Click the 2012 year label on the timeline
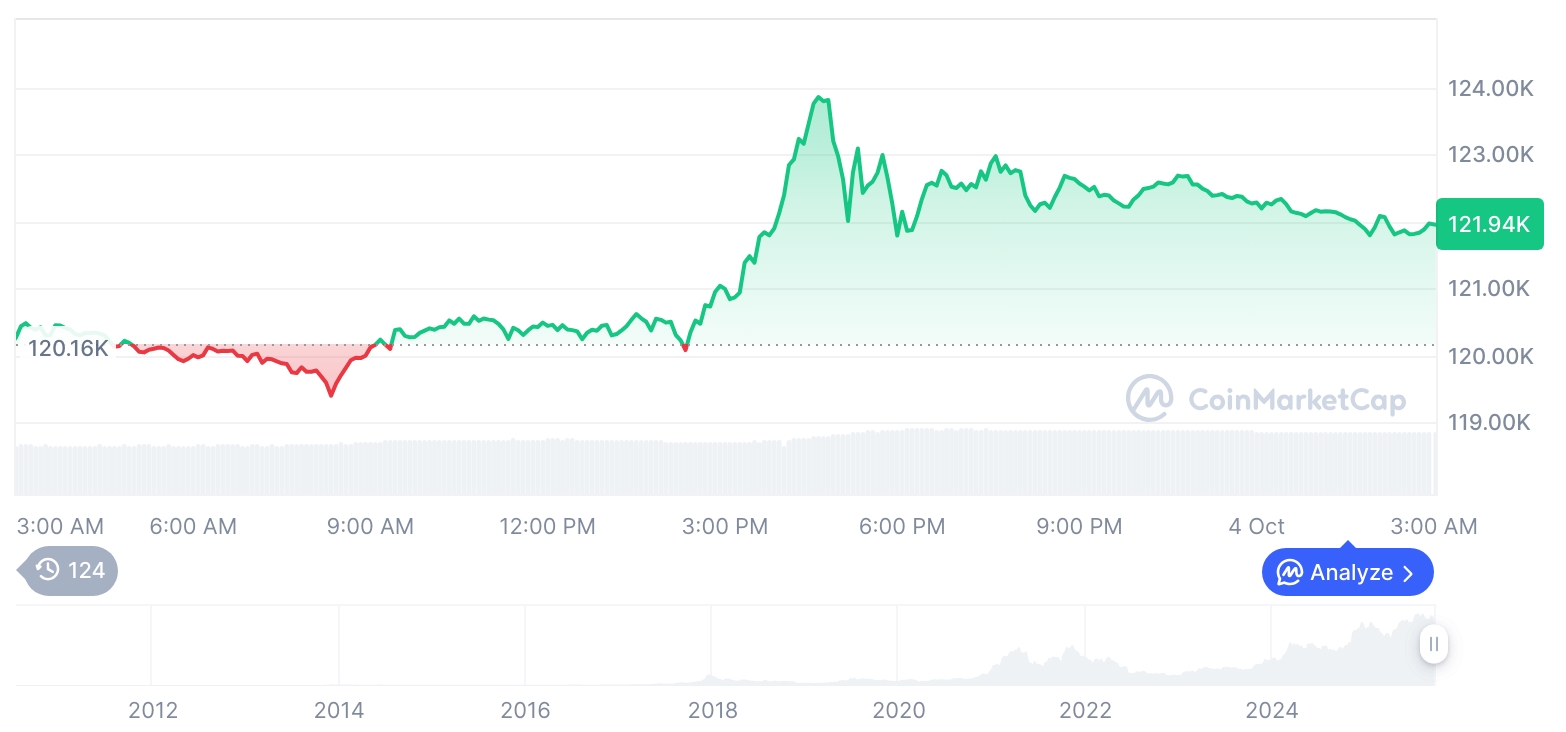 point(153,711)
